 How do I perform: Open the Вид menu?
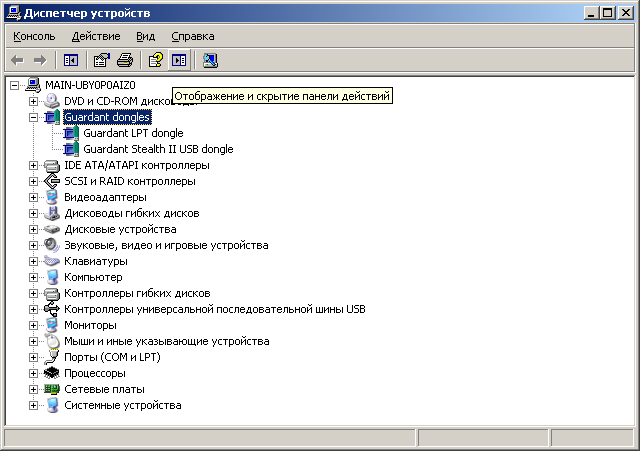click(x=146, y=36)
